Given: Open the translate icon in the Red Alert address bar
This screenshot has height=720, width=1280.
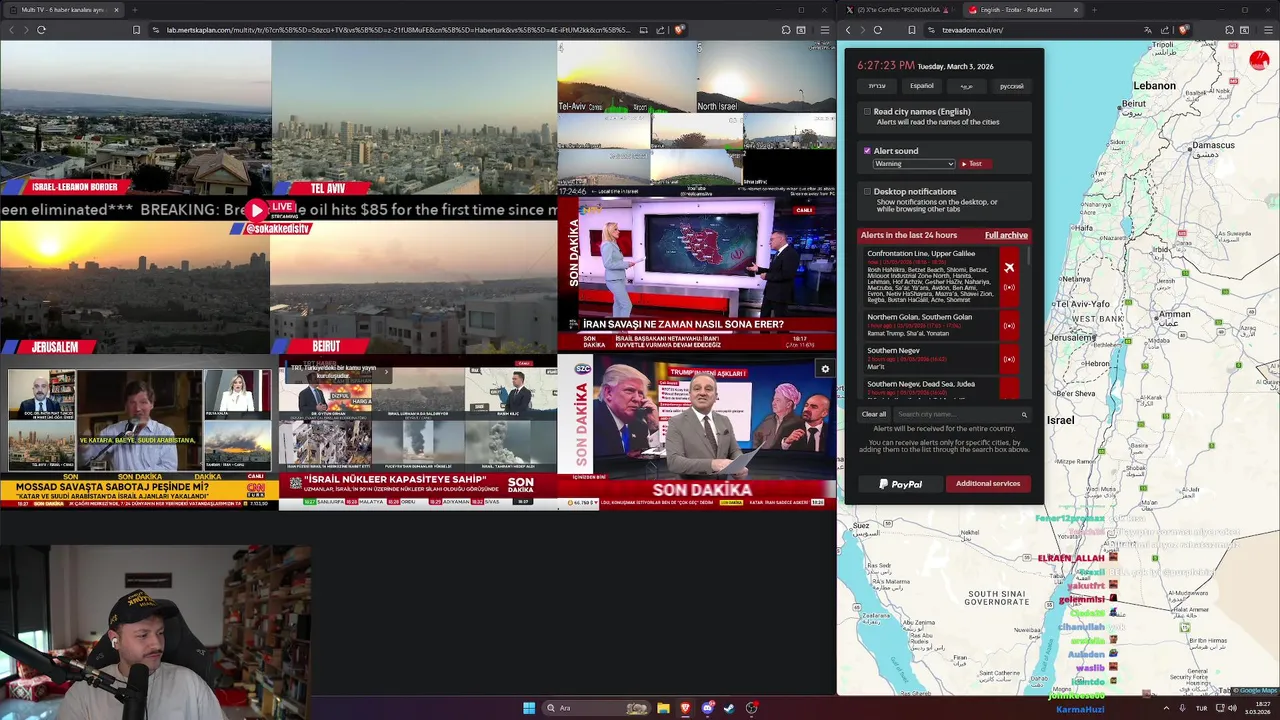Looking at the screenshot, I should [x=1149, y=30].
